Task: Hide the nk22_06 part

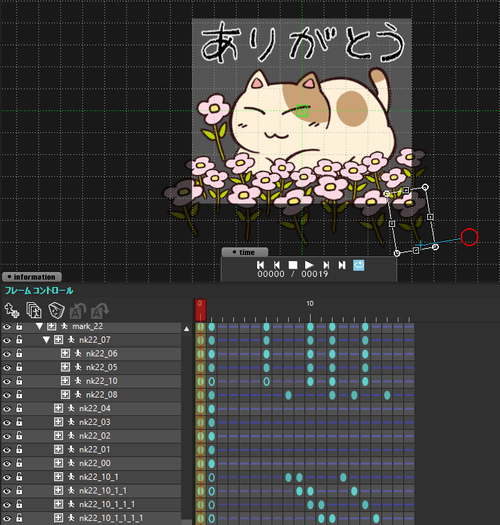Action: pyautogui.click(x=7, y=354)
